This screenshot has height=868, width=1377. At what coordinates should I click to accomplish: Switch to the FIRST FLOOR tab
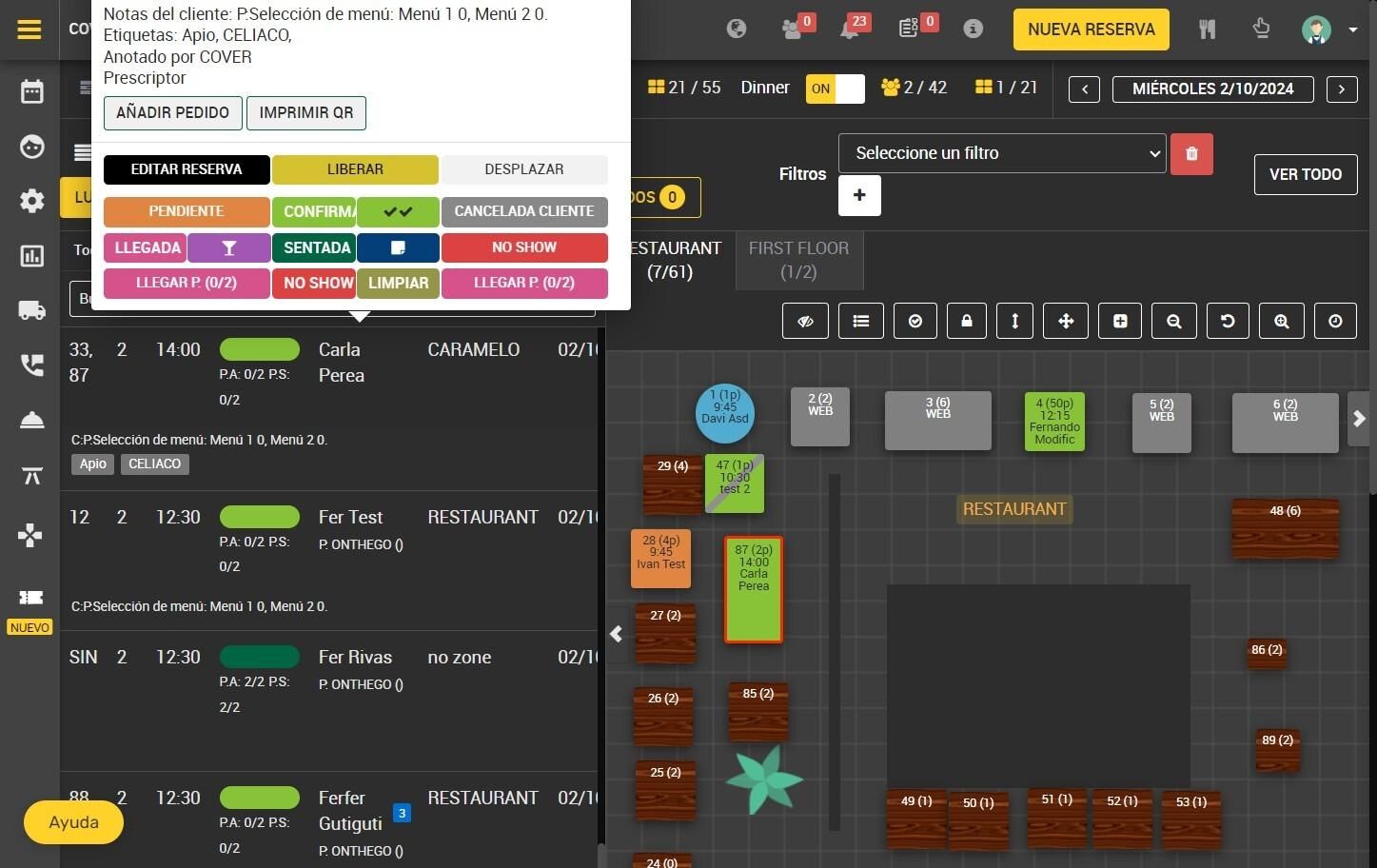[x=798, y=260]
